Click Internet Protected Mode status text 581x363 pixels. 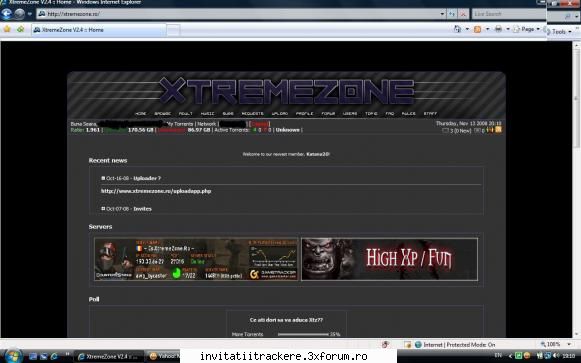tap(459, 344)
